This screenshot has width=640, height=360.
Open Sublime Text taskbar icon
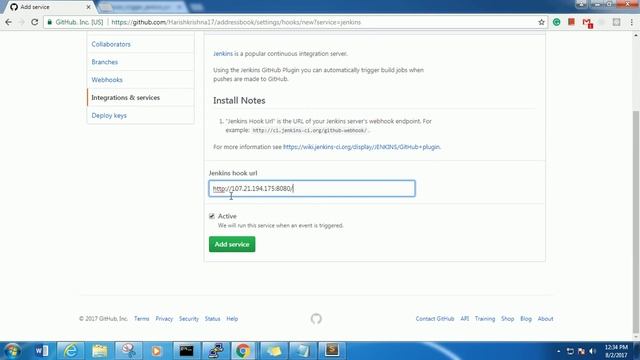coord(331,351)
